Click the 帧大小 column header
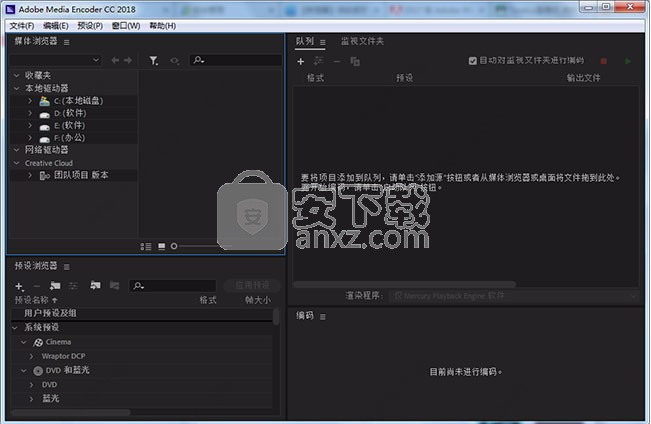651x424 pixels. [257, 300]
